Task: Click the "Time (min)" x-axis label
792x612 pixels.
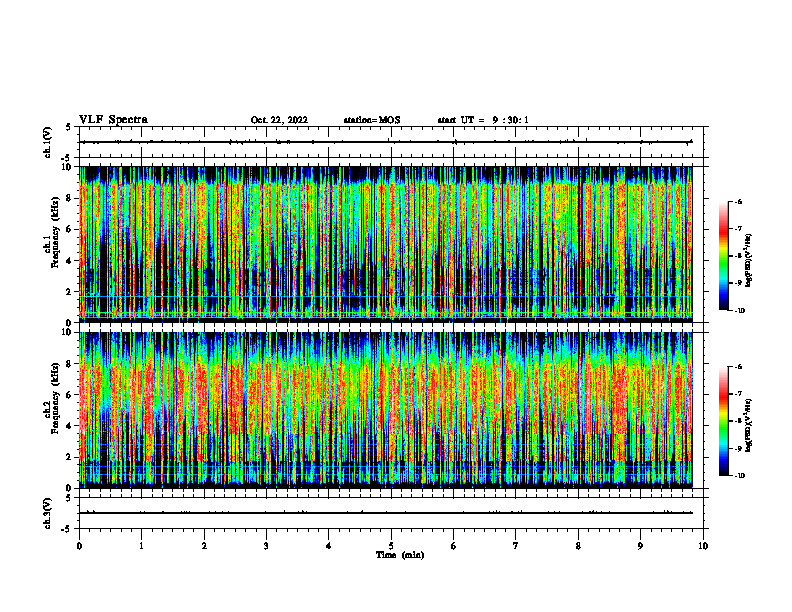Action: pos(400,555)
